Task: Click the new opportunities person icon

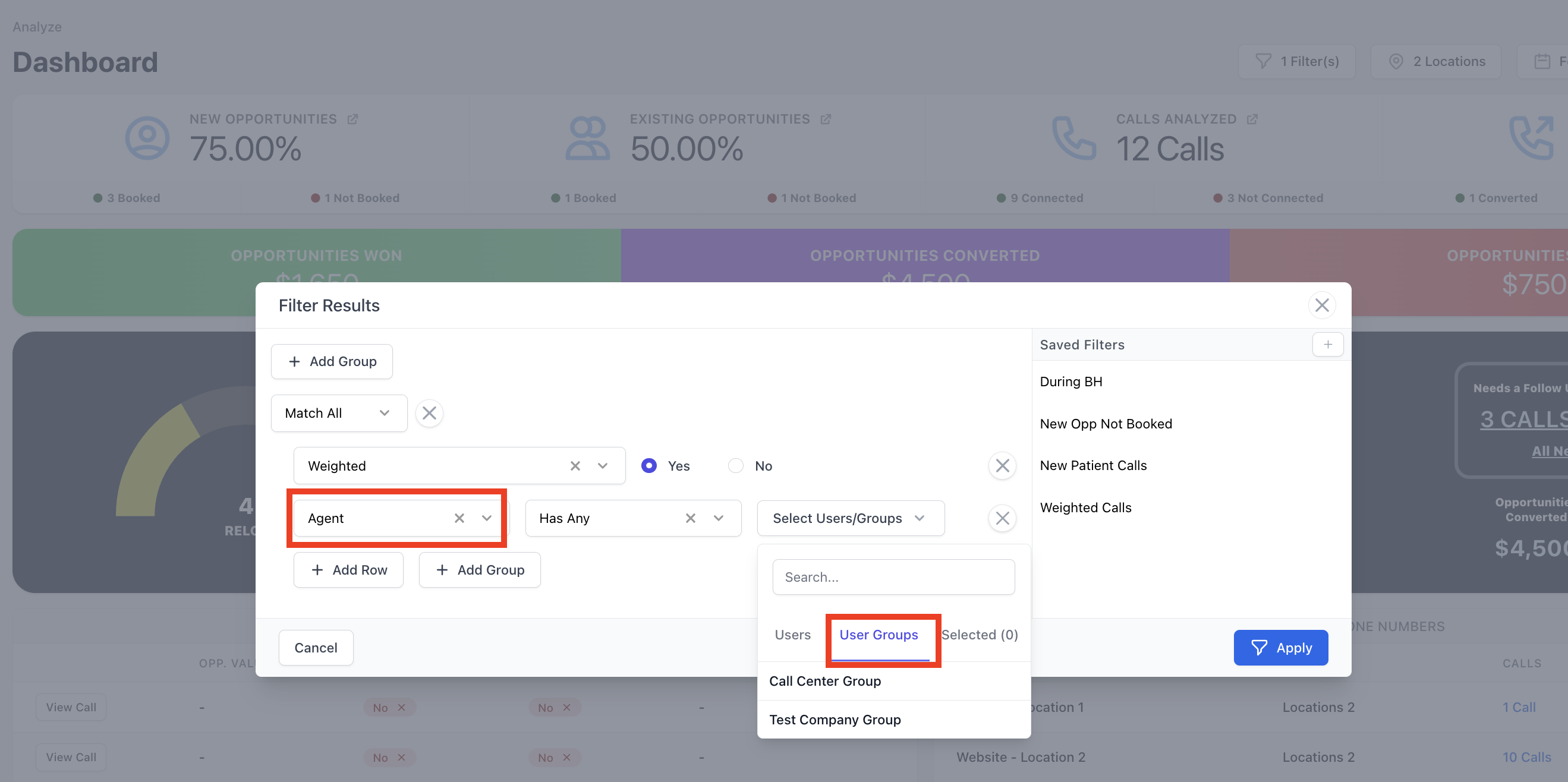Action: [x=147, y=138]
